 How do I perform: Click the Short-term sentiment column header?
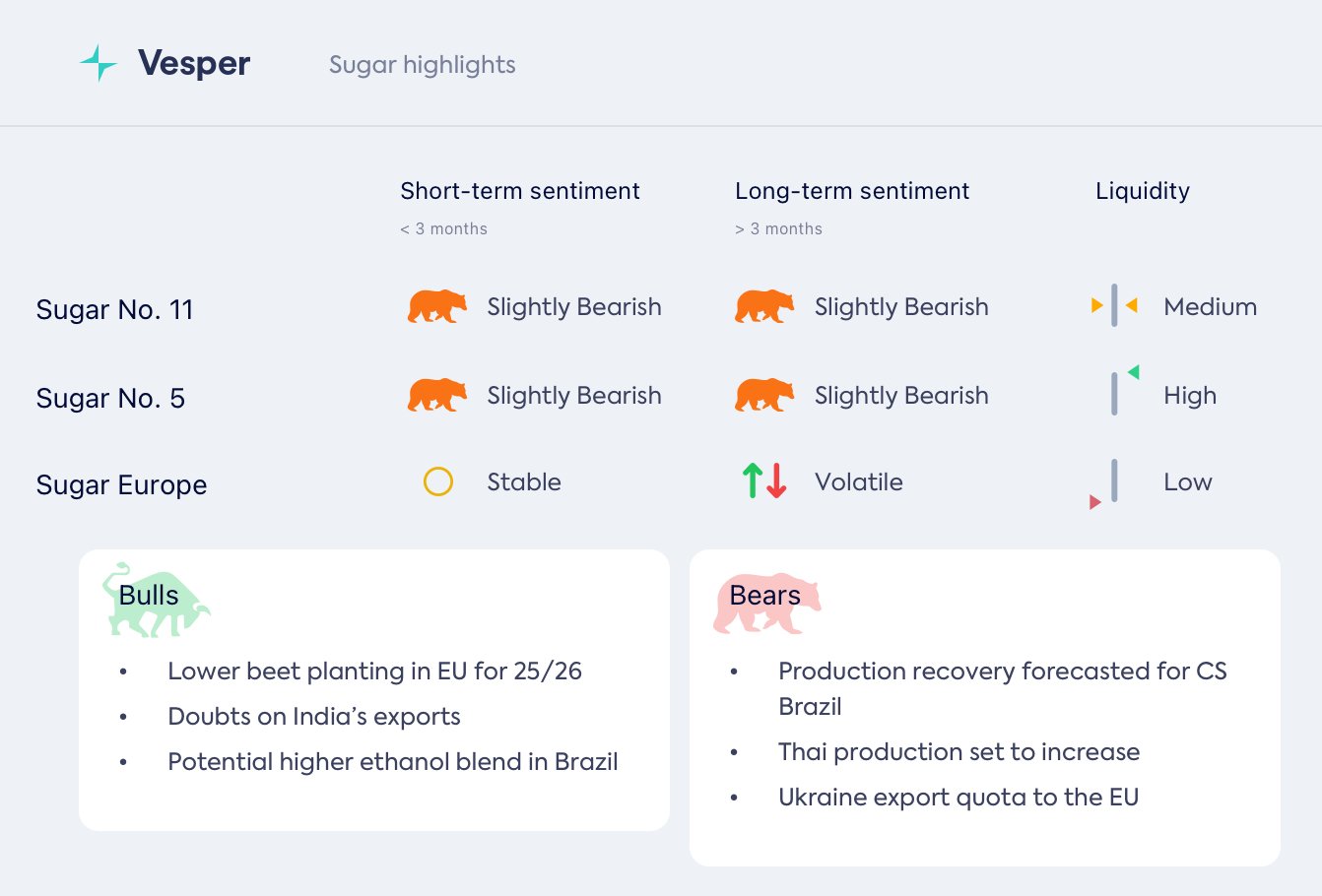[519, 191]
